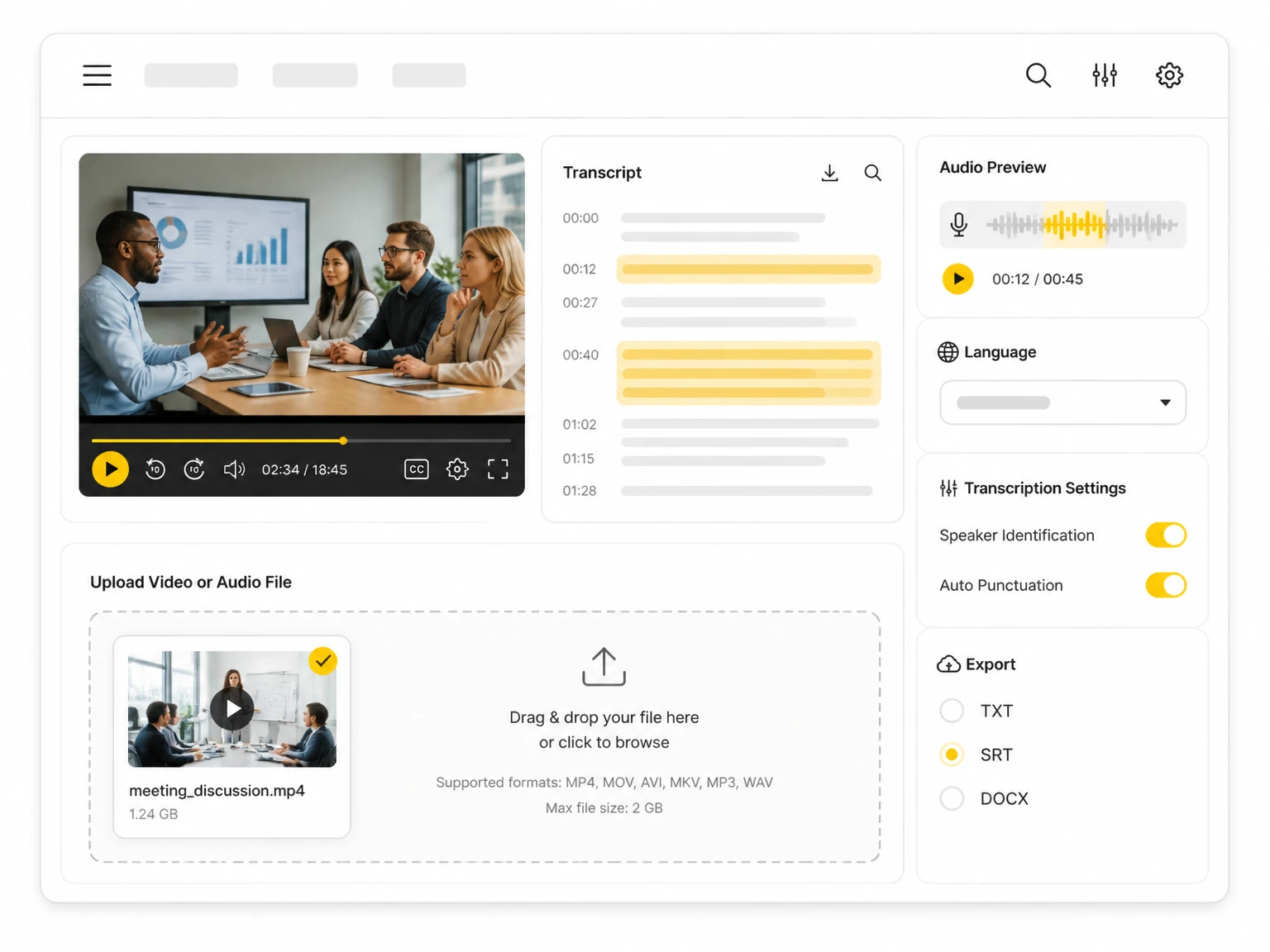Select DOCX export format
The width and height of the screenshot is (1270, 952).
coord(952,798)
